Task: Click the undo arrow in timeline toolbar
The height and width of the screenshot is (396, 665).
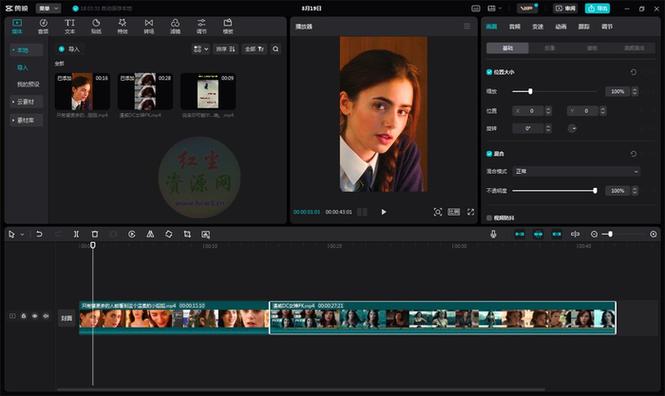Action: 39,234
